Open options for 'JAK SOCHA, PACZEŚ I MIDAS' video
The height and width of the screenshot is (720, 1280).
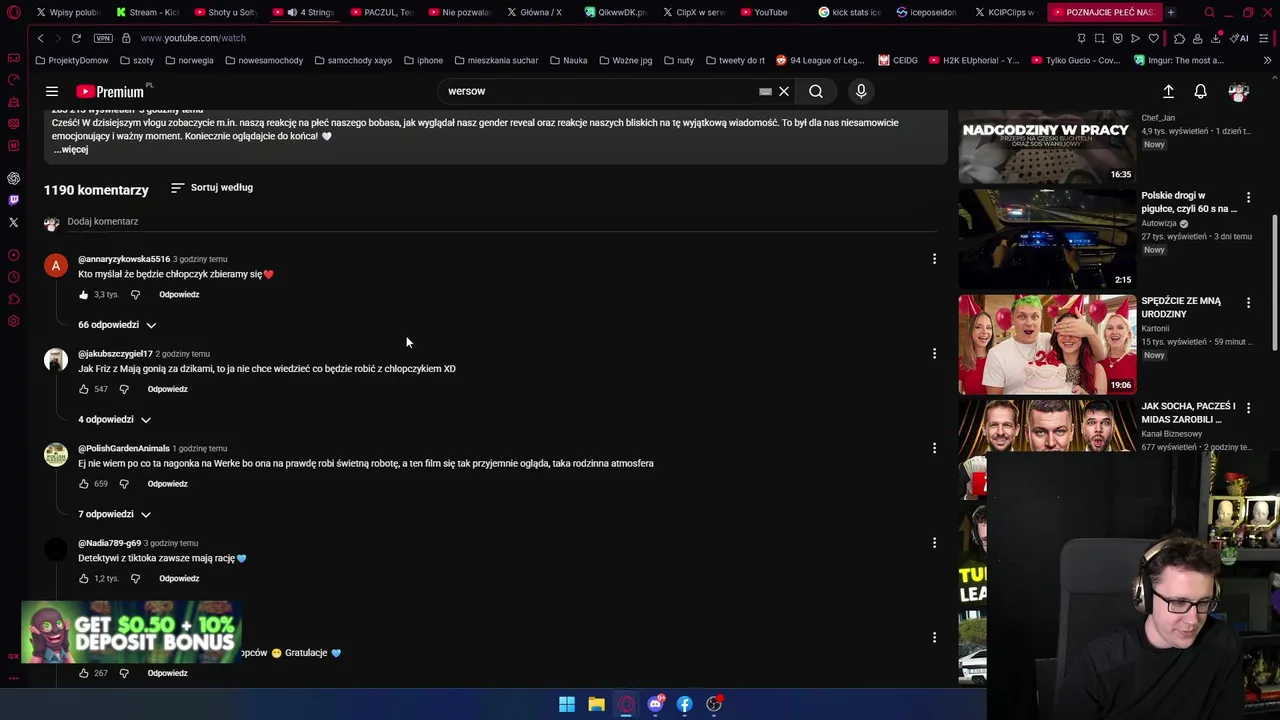tap(1248, 407)
